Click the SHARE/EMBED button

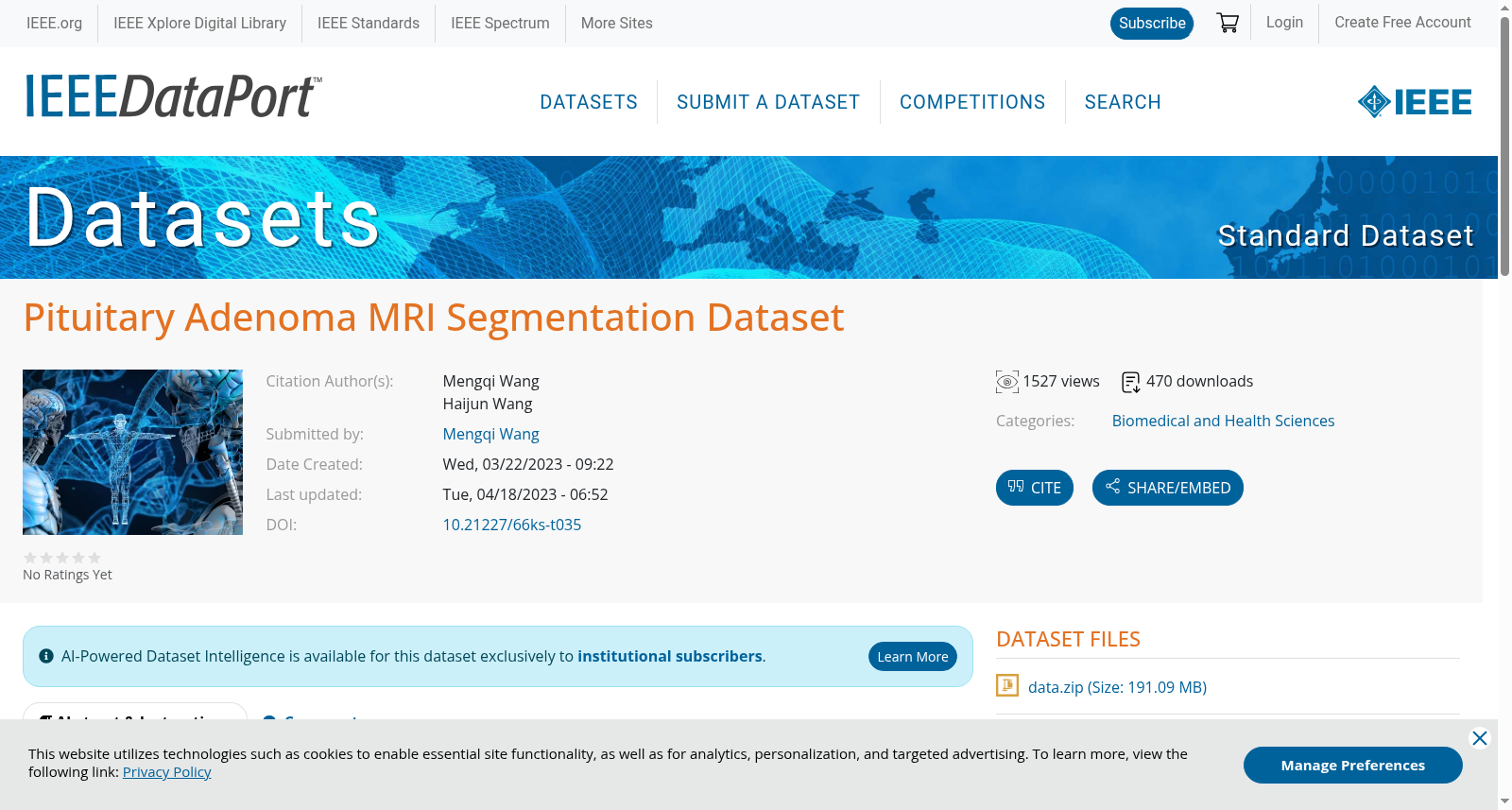1168,488
